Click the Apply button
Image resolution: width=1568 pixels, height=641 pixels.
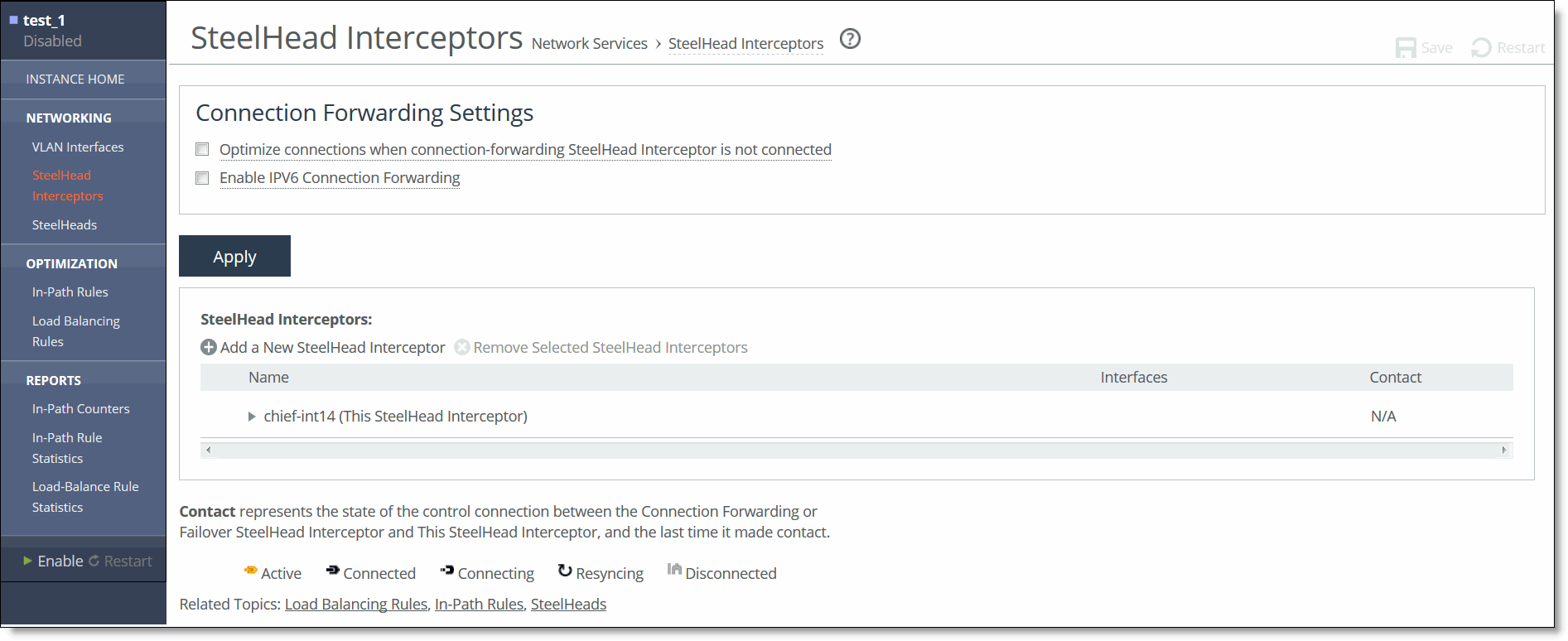coord(234,256)
